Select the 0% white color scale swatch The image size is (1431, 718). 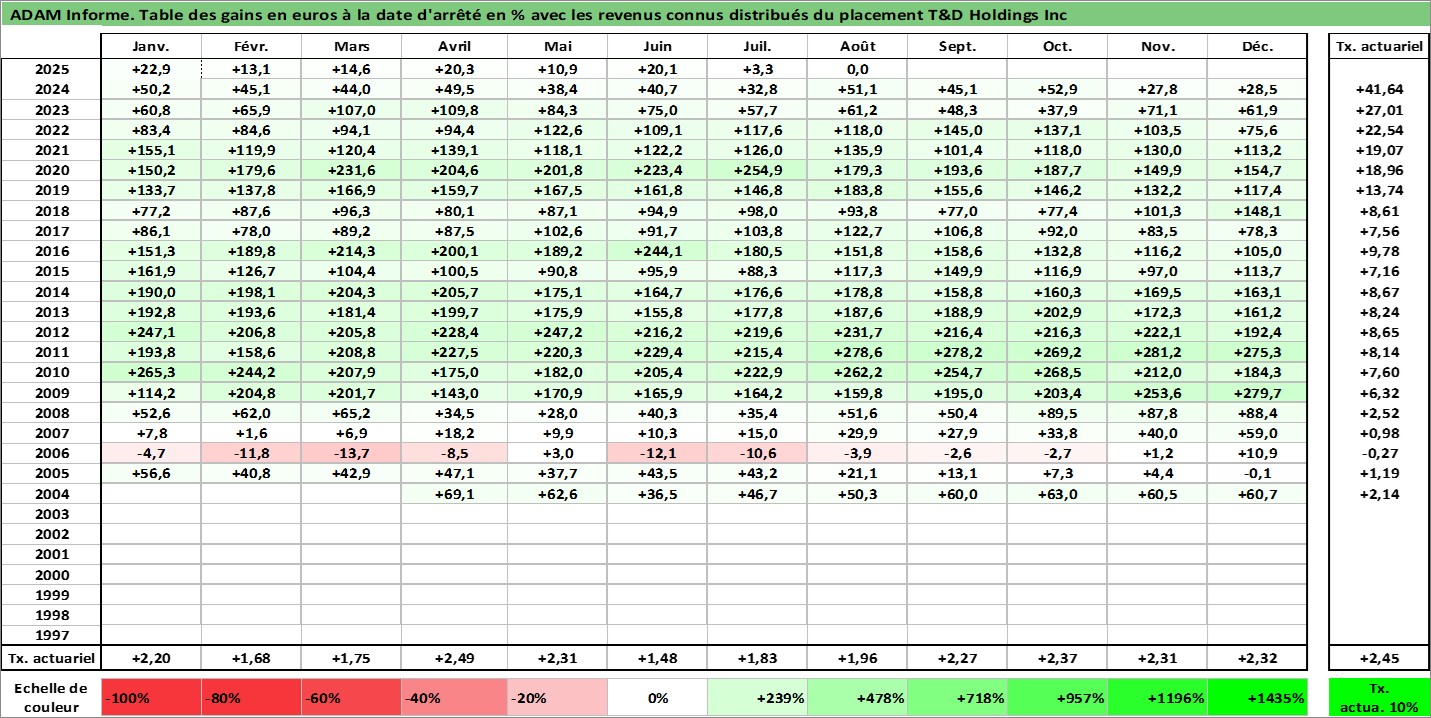tap(657, 698)
